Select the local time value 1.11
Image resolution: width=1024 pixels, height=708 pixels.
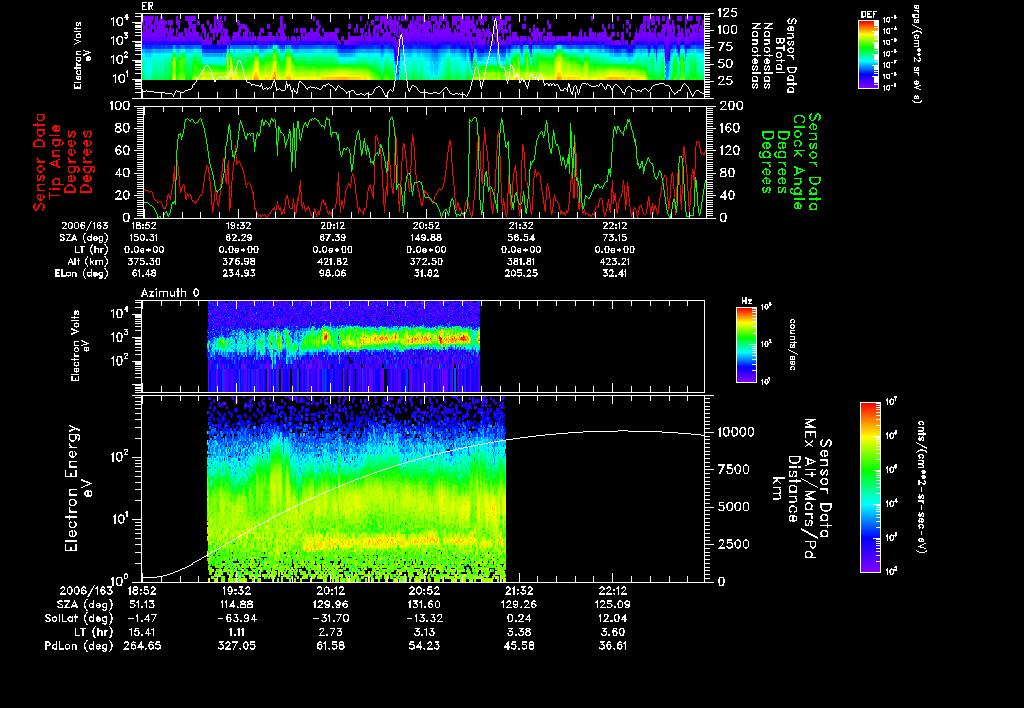237,632
